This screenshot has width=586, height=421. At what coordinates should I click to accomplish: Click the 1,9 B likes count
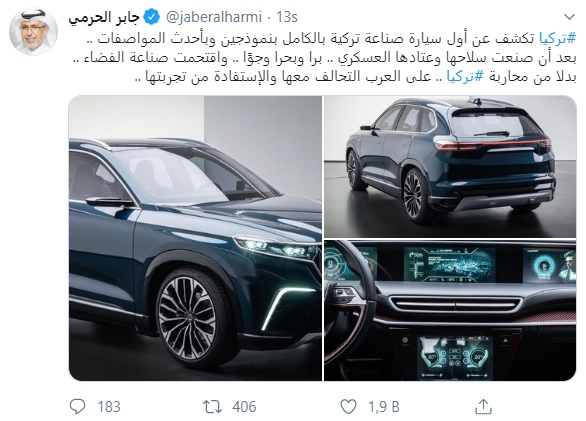(x=384, y=407)
